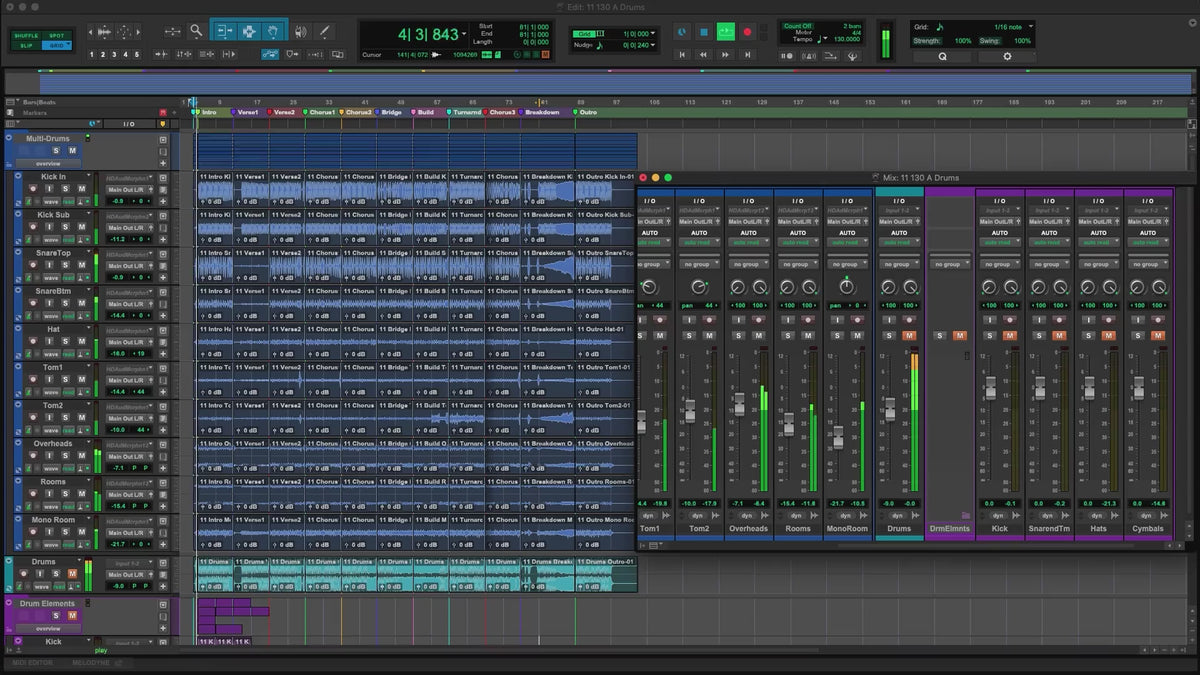Open the quantize settings gear button
Image resolution: width=1200 pixels, height=675 pixels.
click(1006, 56)
